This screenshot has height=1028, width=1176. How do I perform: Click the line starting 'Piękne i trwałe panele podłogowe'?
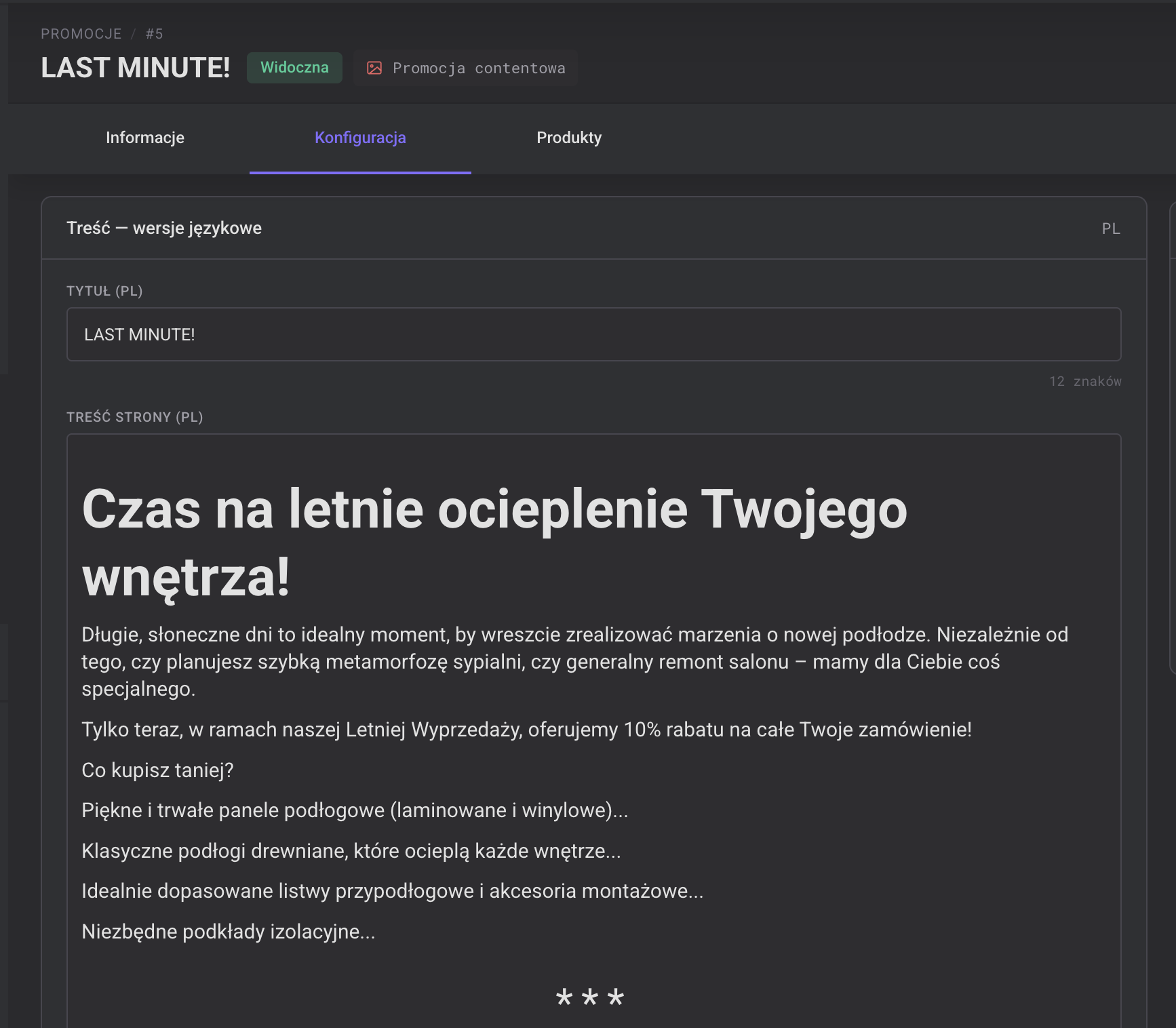tap(355, 810)
